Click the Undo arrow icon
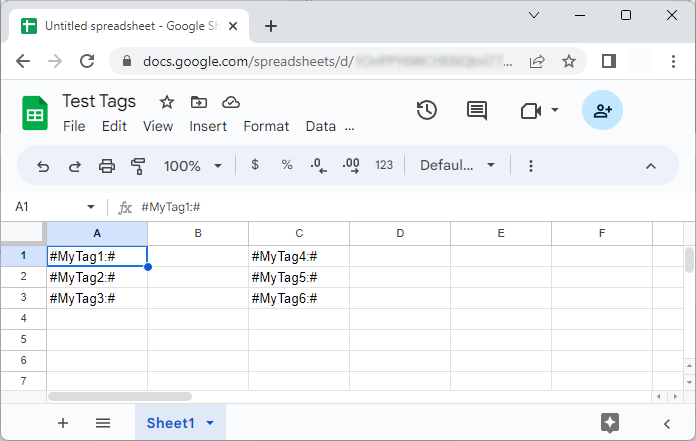The height and width of the screenshot is (441, 696). point(43,166)
